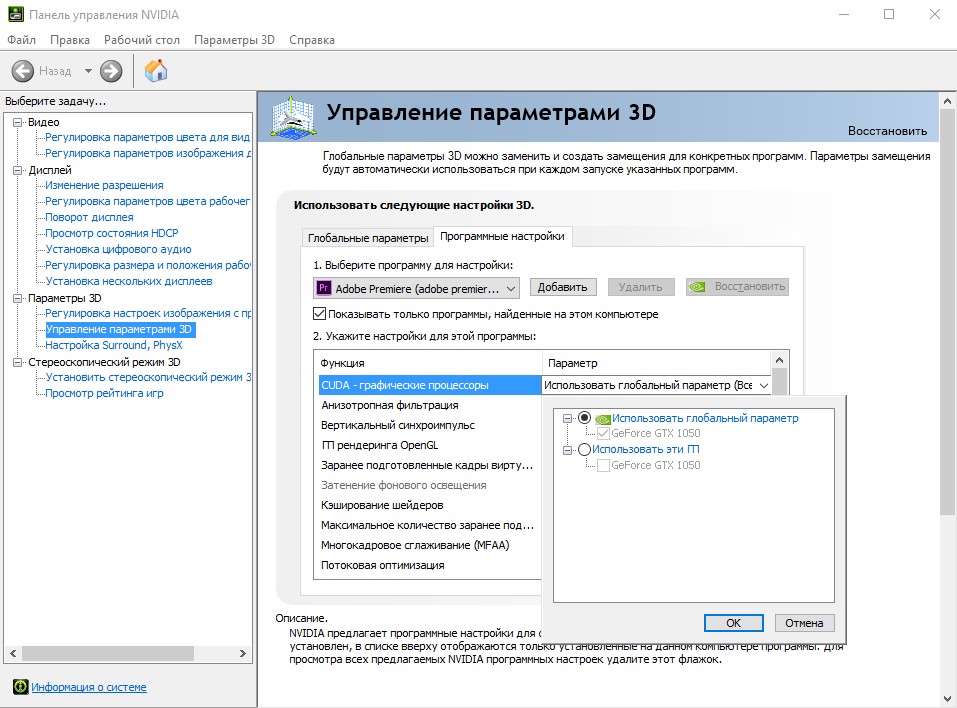Open the program selection dropdown

[x=416, y=288]
